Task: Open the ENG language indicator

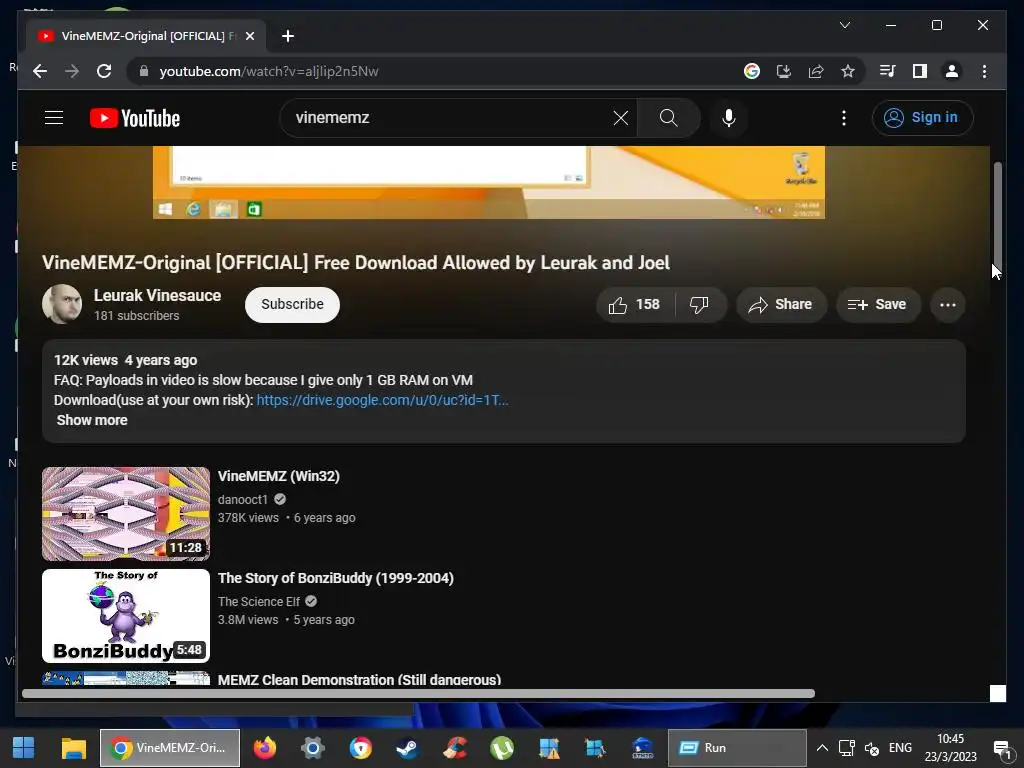Action: click(x=900, y=748)
